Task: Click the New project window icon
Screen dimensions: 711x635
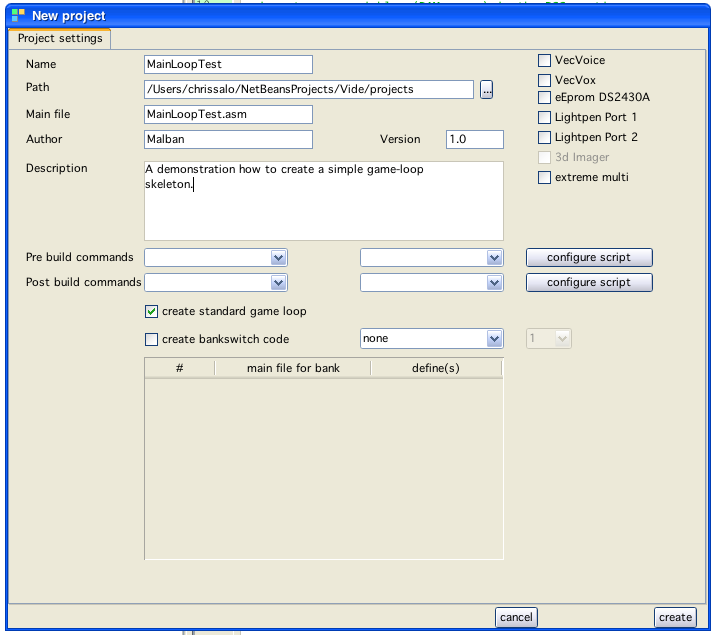Action: 17,15
